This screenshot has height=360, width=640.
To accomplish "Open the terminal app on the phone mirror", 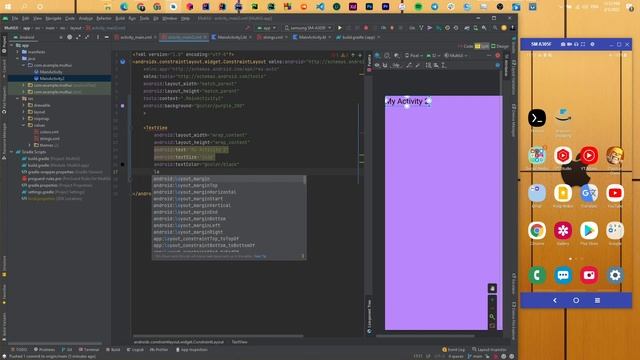I will click(537, 118).
